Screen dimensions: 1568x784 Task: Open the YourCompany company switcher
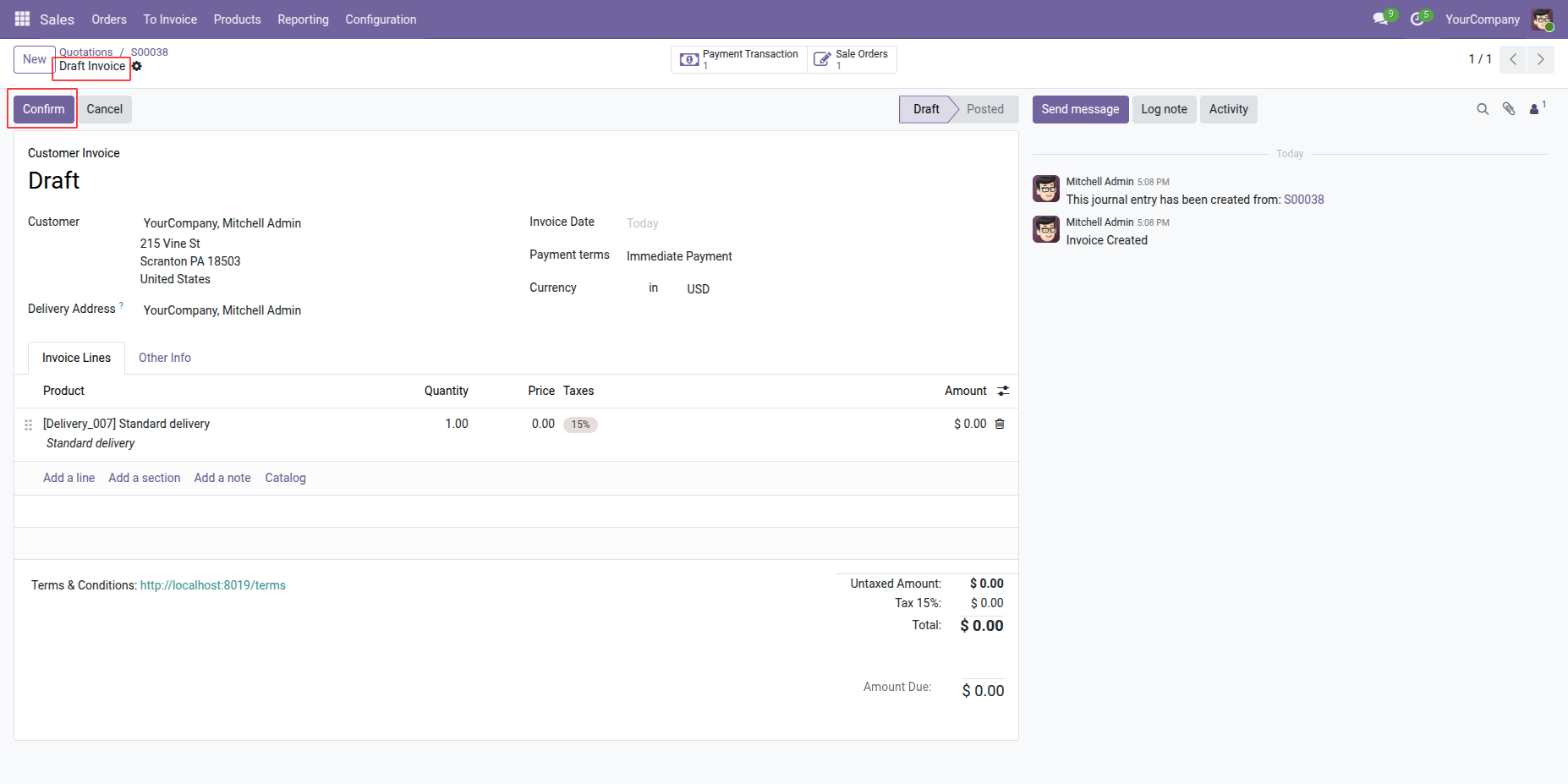pyautogui.click(x=1482, y=19)
